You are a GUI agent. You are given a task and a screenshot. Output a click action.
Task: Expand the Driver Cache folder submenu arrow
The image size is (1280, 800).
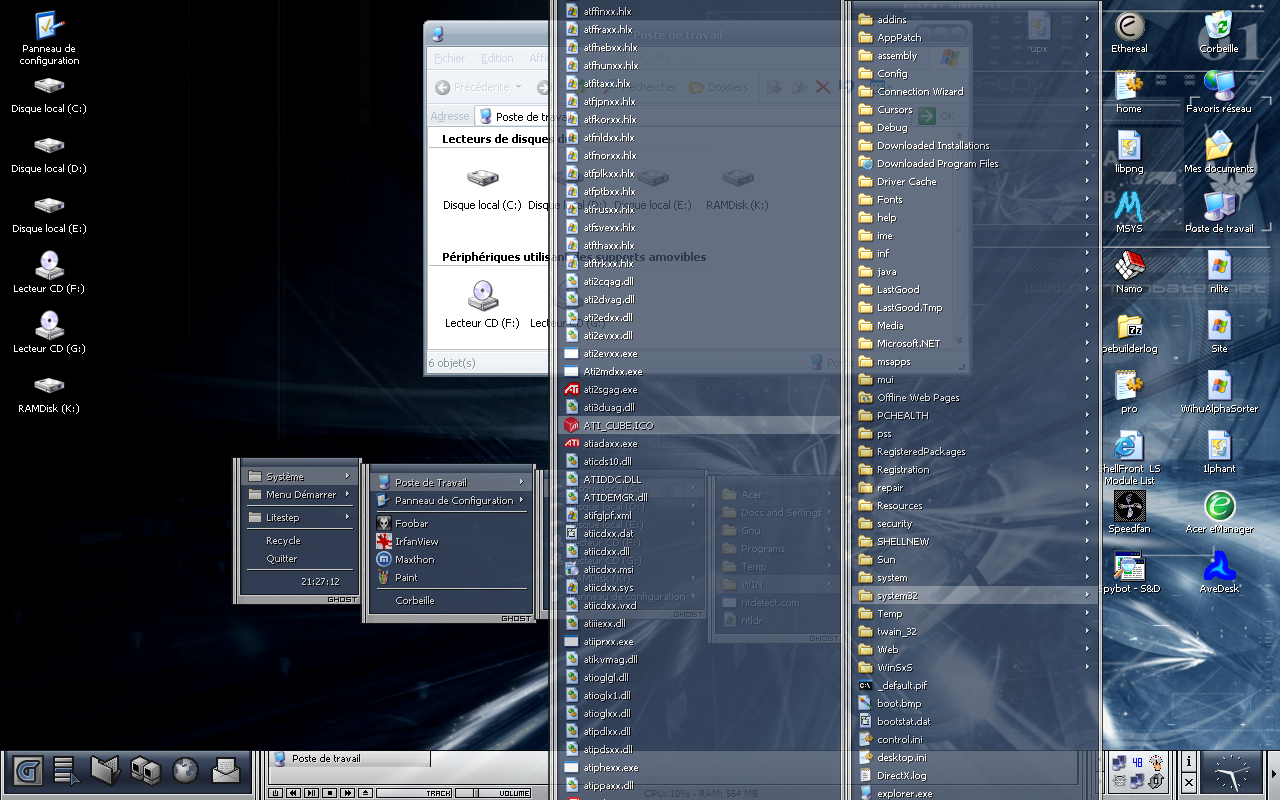click(1088, 181)
